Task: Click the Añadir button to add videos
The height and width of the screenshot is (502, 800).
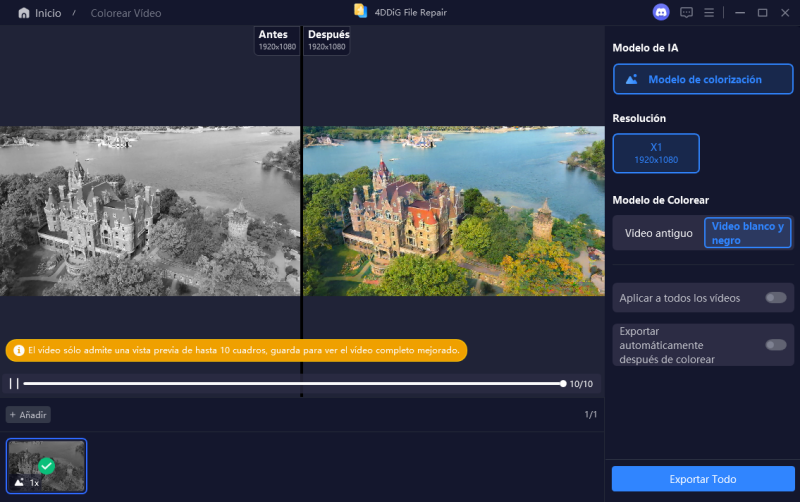Action: pos(29,414)
